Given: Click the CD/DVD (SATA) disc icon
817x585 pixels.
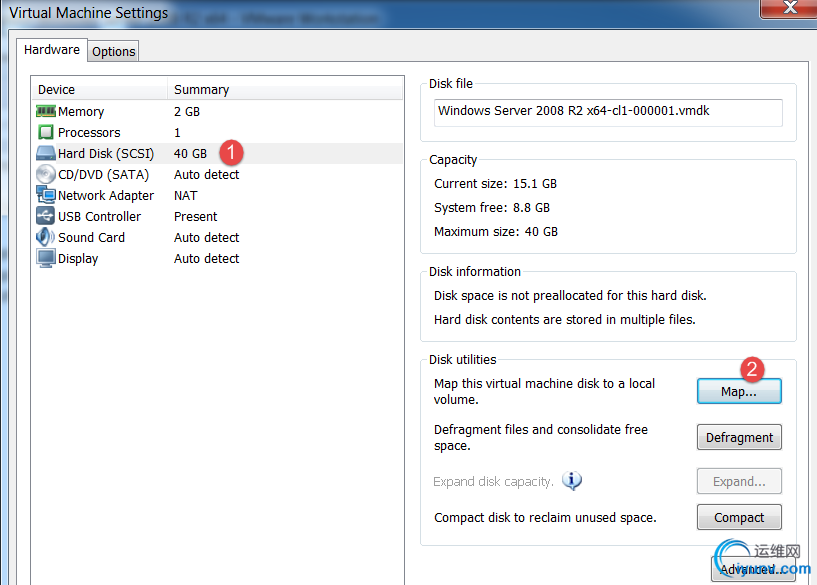Looking at the screenshot, I should click(46, 174).
